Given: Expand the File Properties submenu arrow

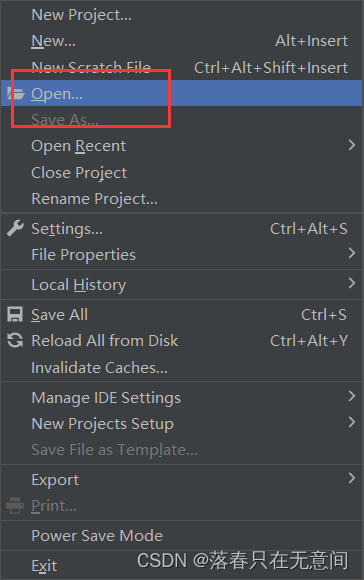Looking at the screenshot, I should pos(352,253).
